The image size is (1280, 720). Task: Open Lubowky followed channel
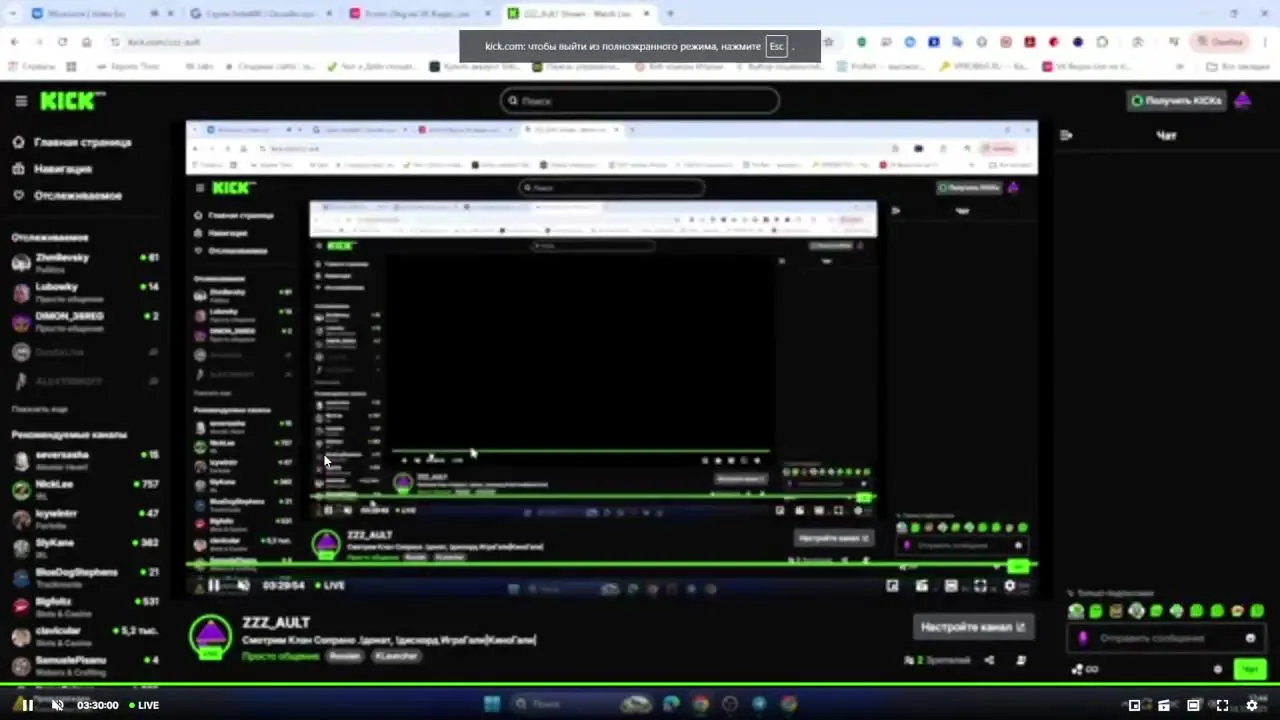(85, 292)
